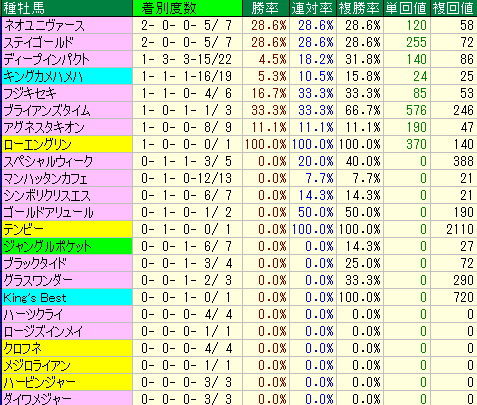Select the ジャングルポケット sire name
This screenshot has width=477, height=405.
[x=47, y=247]
